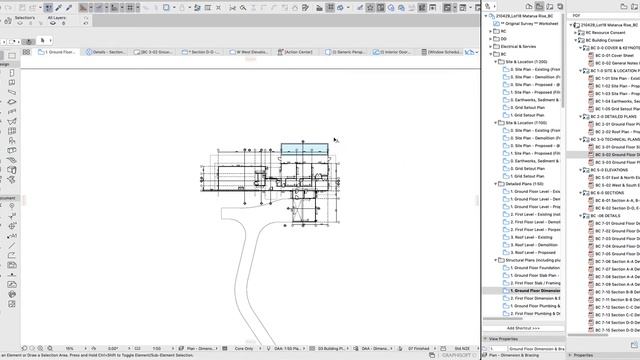This screenshot has width=640, height=360.
Task: Toggle the All Layers visibility eye
Action: tap(53, 23)
